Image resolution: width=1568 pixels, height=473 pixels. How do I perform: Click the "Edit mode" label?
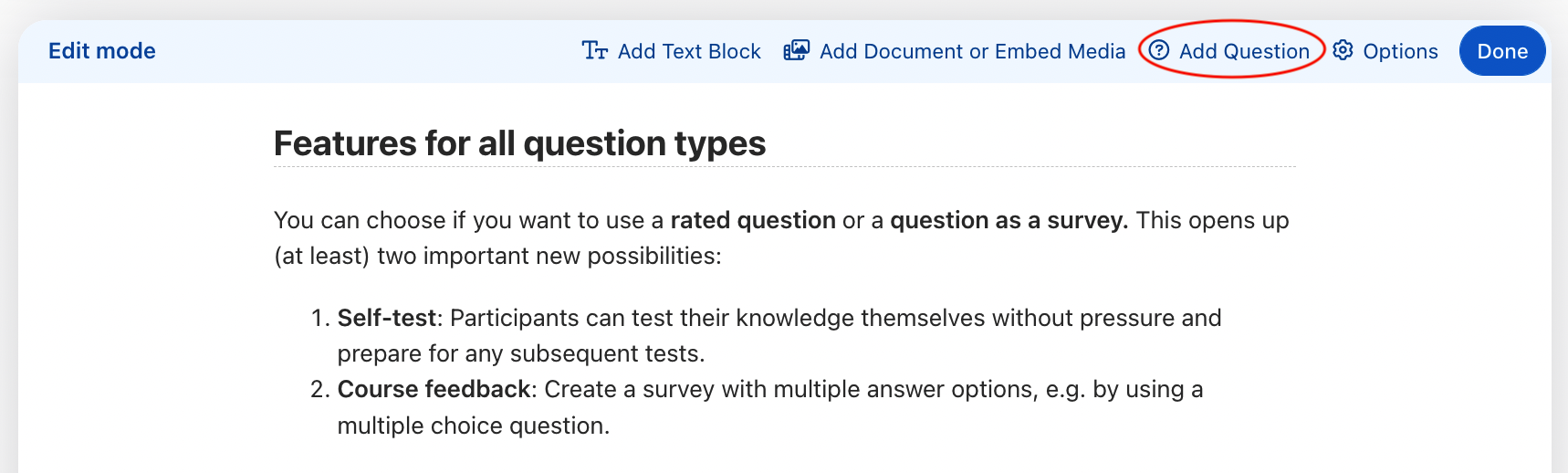click(102, 51)
